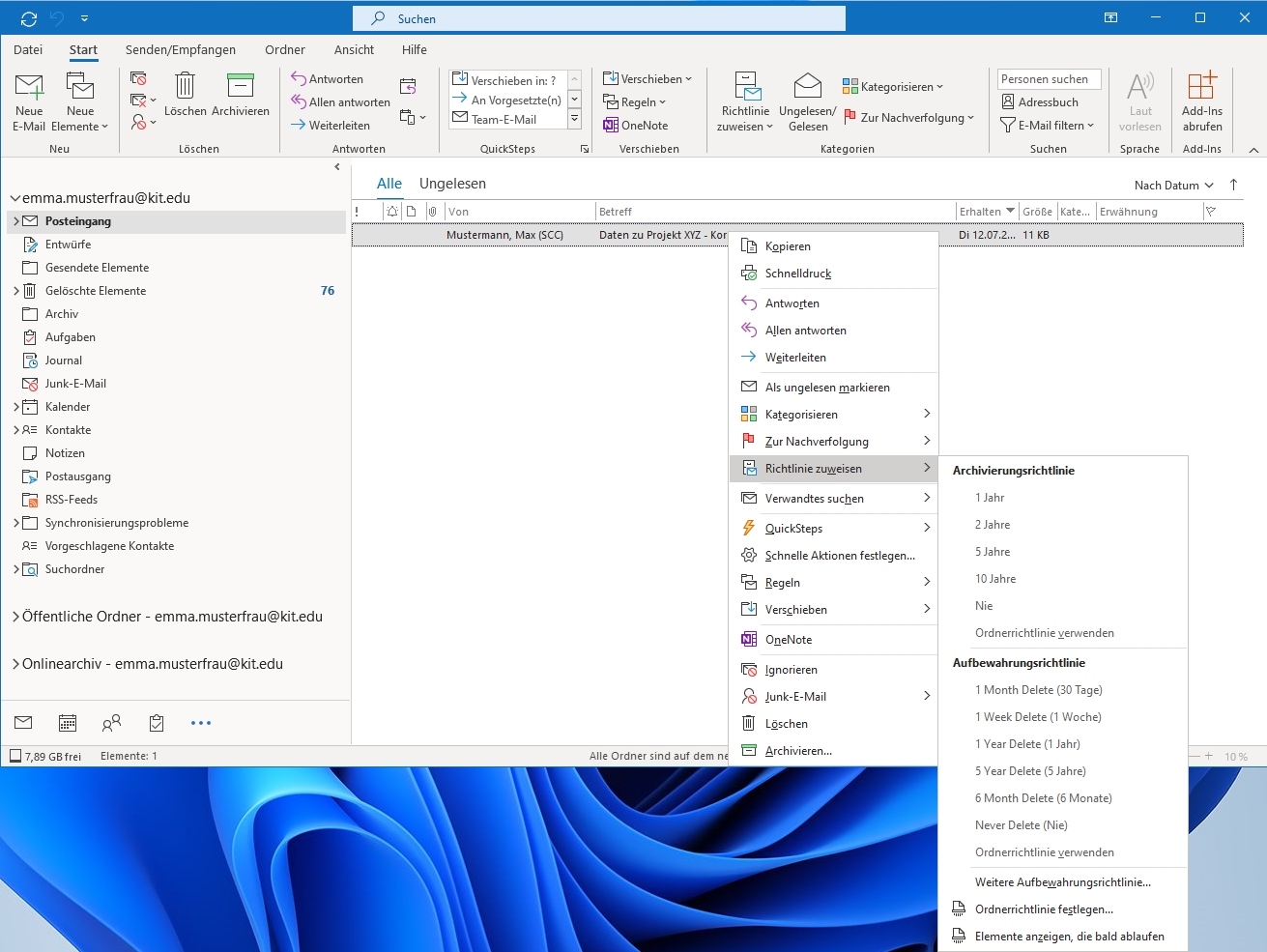Expand the Onlinearchiv mailbox node

click(x=16, y=664)
